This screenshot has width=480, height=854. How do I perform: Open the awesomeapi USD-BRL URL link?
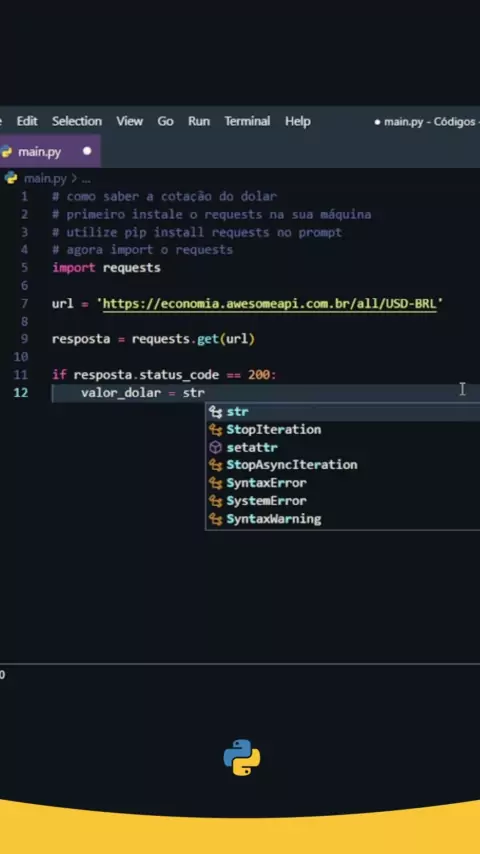(270, 303)
